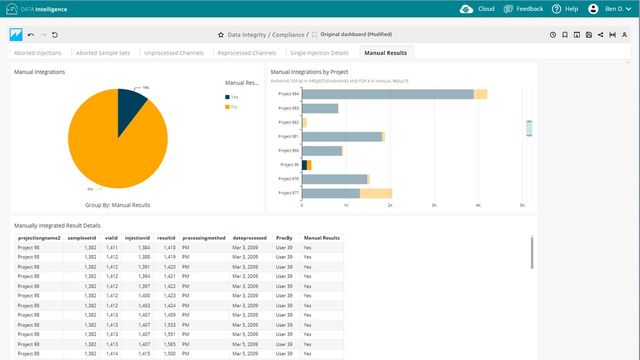Click resultid cell 1,533

[169, 325]
